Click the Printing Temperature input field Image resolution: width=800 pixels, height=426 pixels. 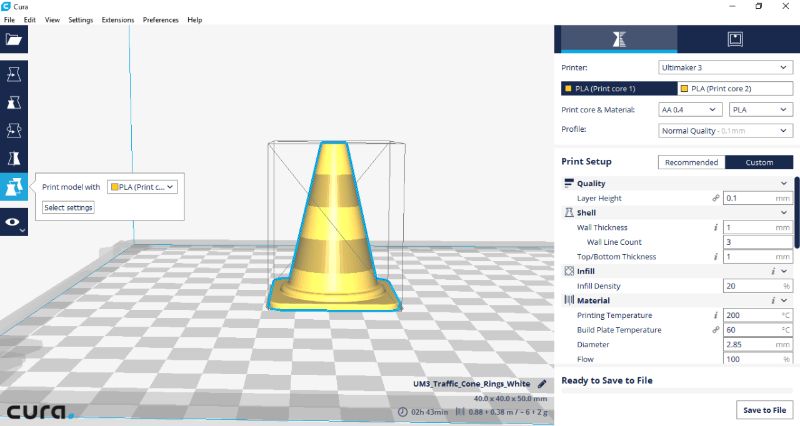(758, 315)
